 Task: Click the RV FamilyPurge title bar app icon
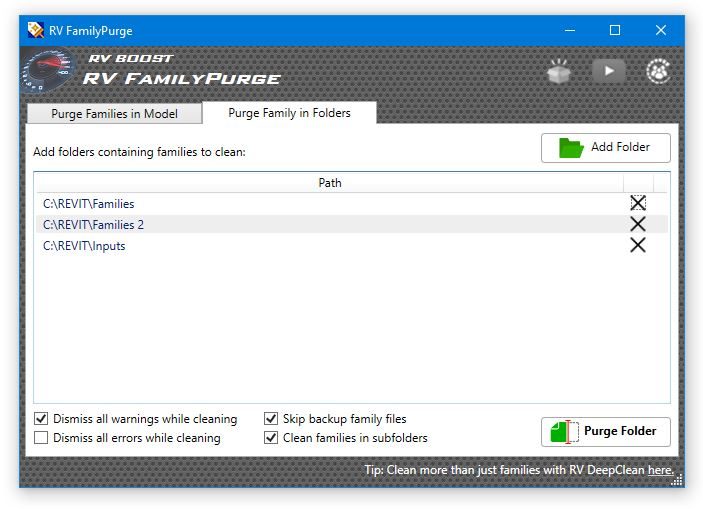pyautogui.click(x=35, y=30)
